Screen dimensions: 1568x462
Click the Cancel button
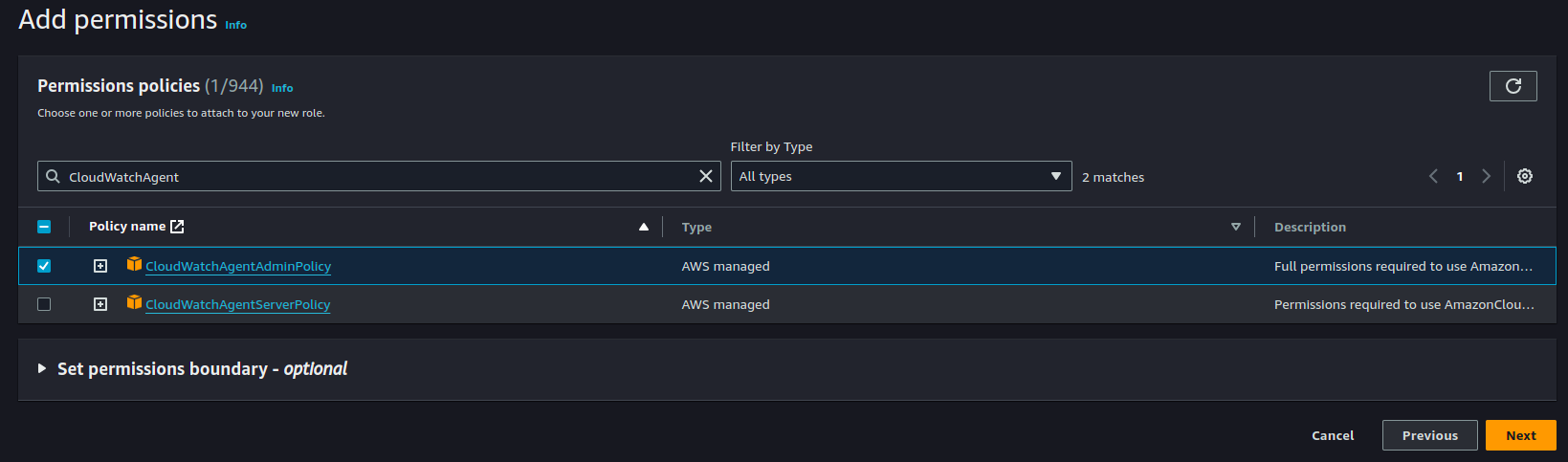click(1333, 435)
